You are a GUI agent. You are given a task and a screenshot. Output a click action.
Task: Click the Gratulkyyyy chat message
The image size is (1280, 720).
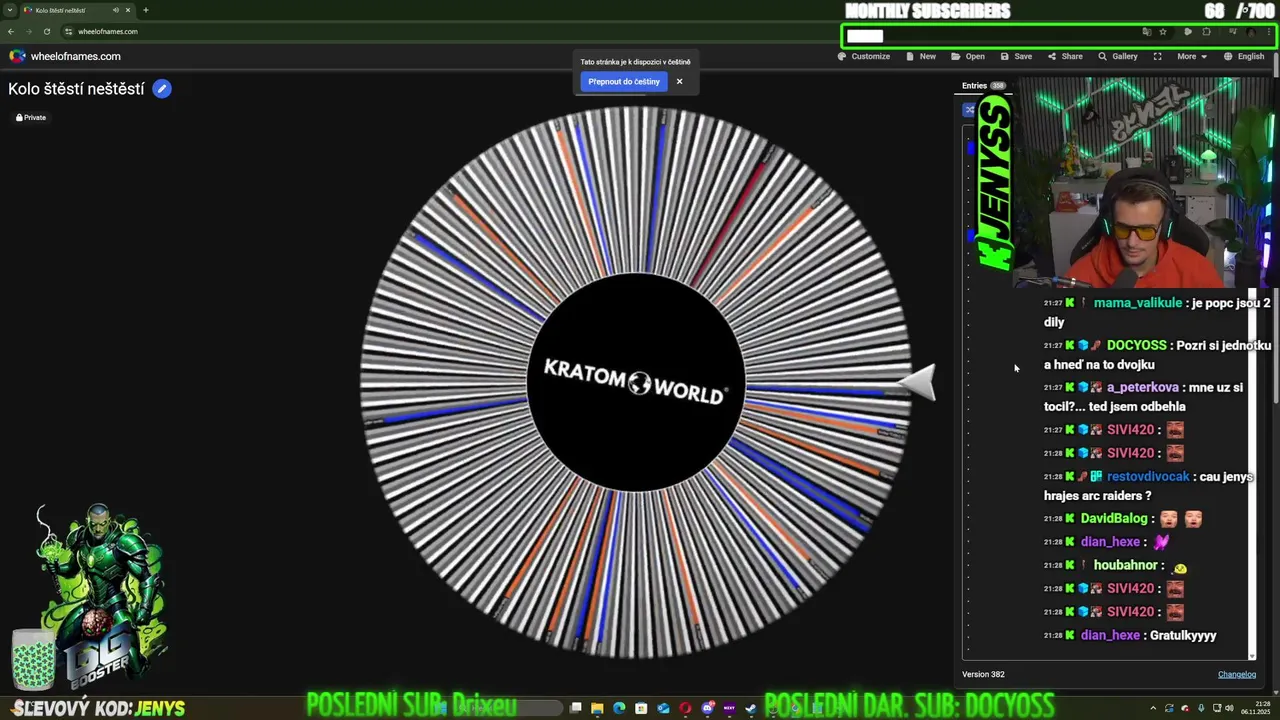pyautogui.click(x=1183, y=635)
